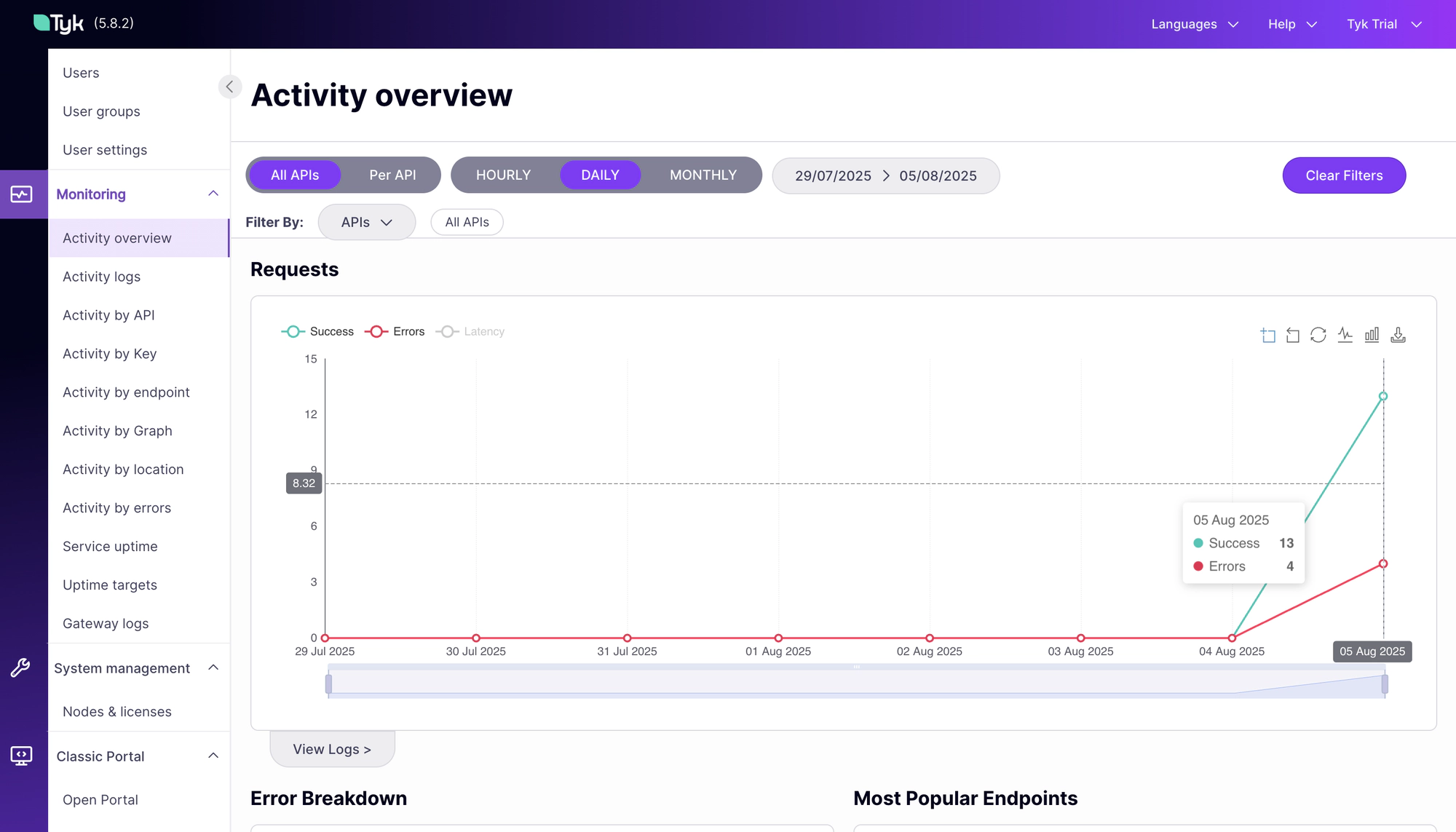Collapse the Monitoring section

(x=212, y=194)
